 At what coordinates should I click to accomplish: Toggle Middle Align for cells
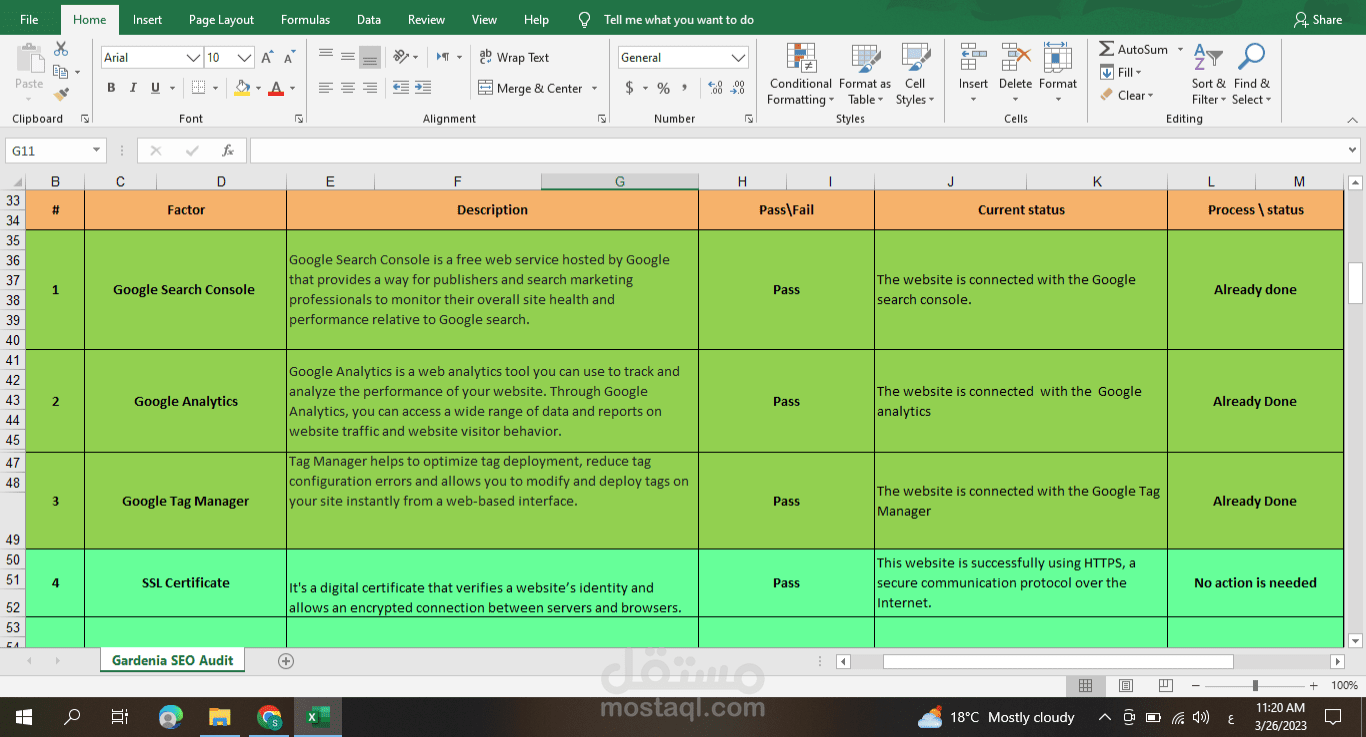click(x=348, y=57)
